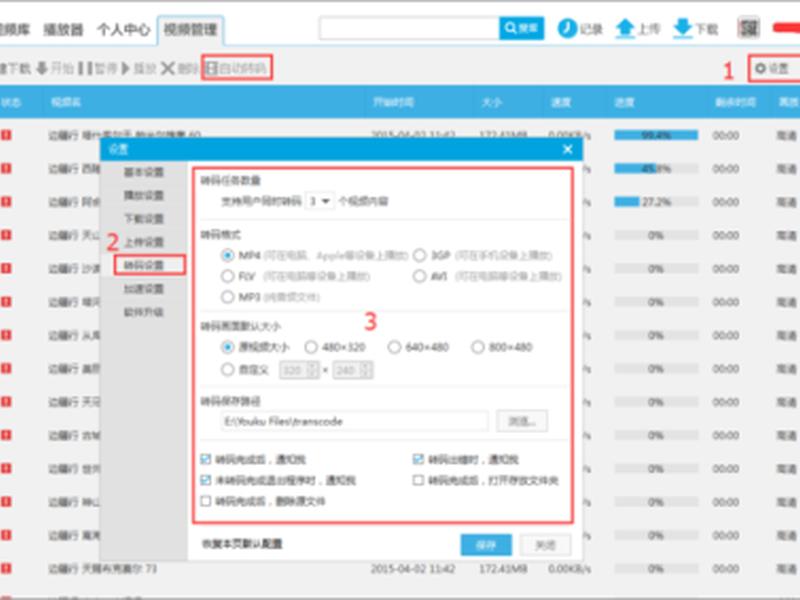800x600 pixels.
Task: Click the 视频名 column header
Action: 66,103
